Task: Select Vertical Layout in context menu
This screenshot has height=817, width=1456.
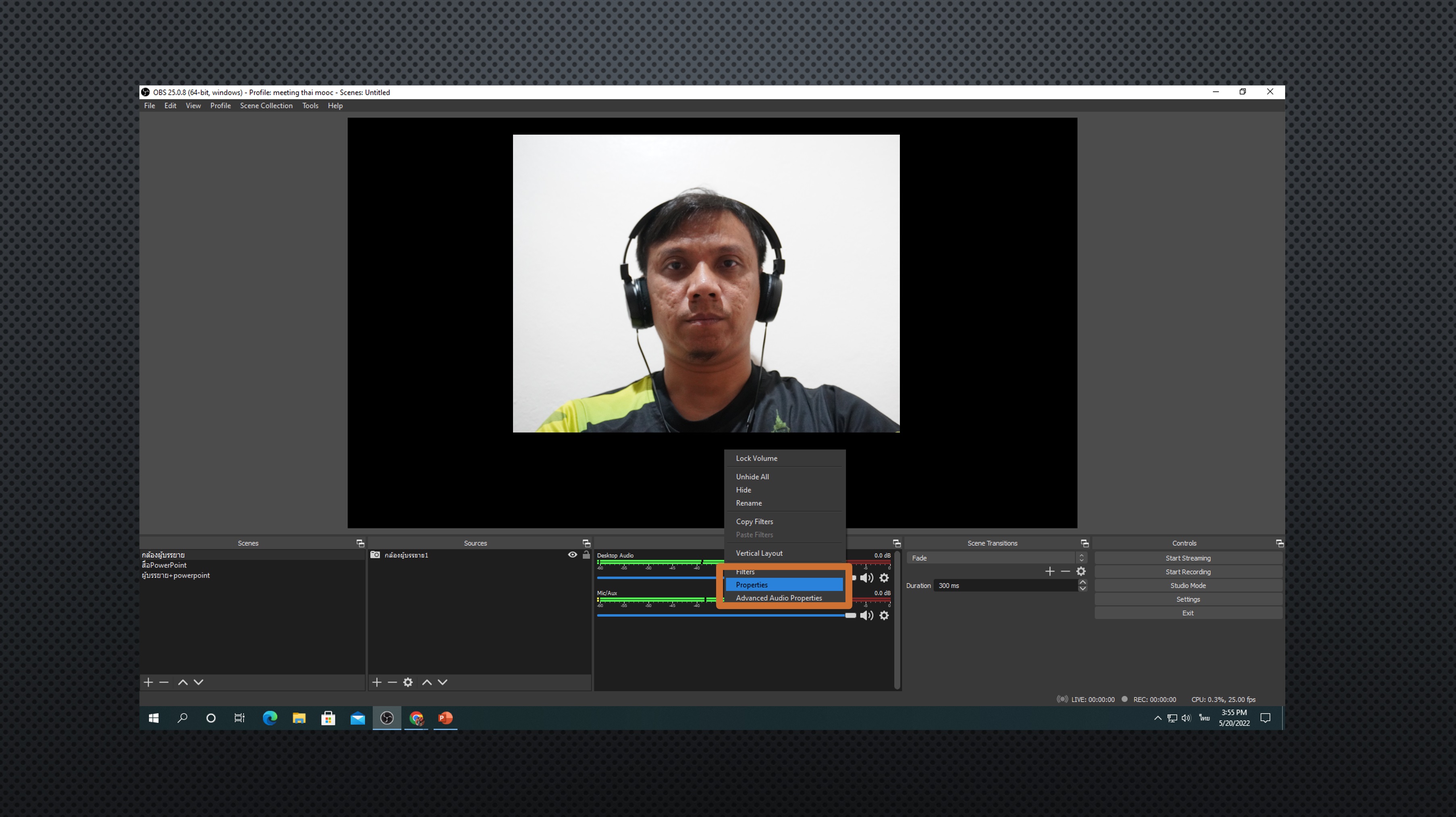Action: coord(785,553)
